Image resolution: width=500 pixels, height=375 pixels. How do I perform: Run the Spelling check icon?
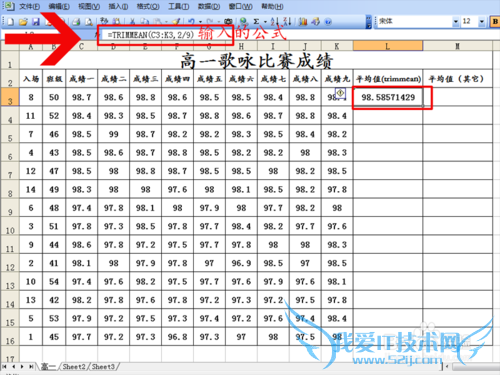tap(104, 21)
